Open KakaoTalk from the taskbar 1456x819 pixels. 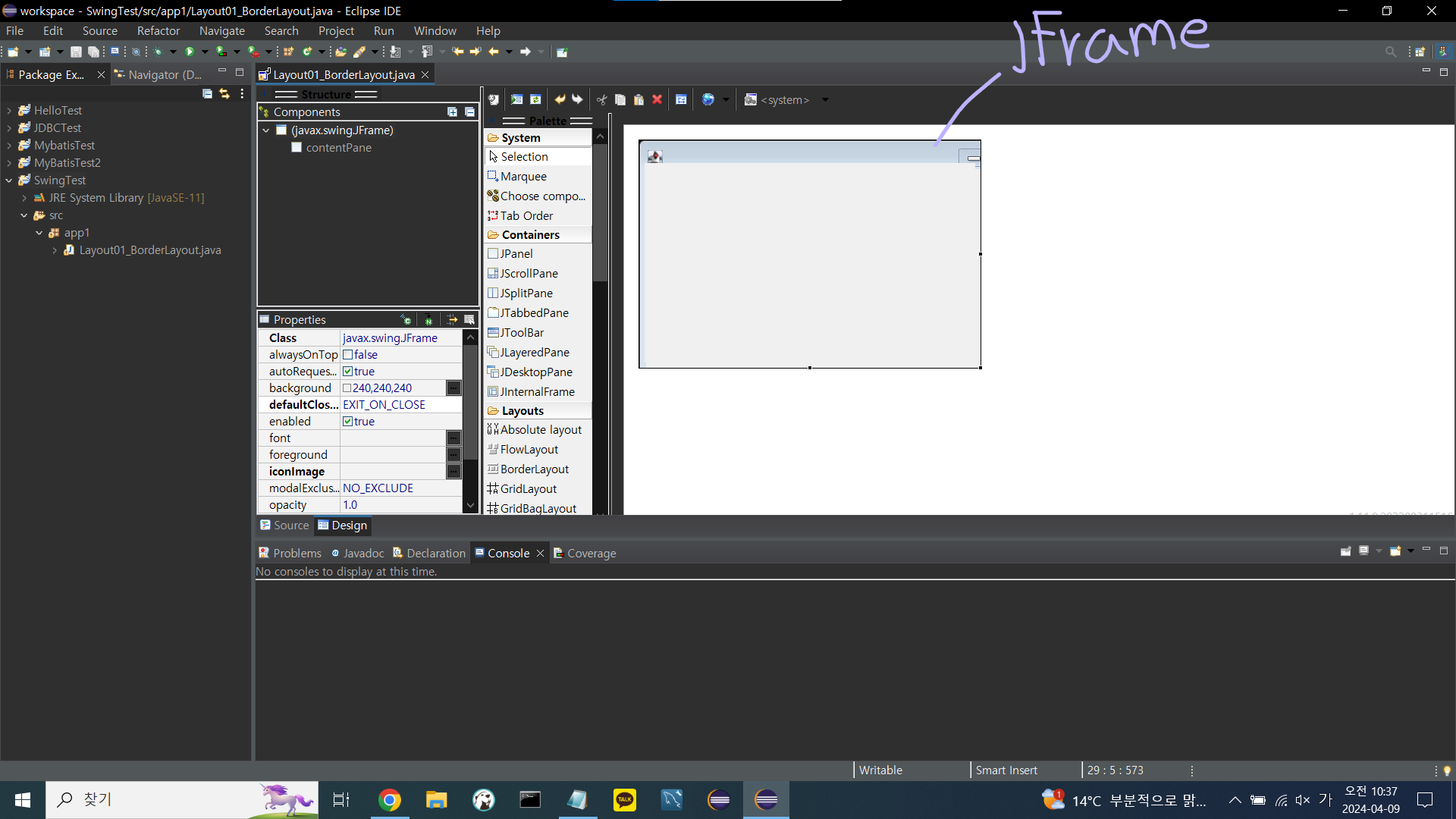tap(625, 800)
